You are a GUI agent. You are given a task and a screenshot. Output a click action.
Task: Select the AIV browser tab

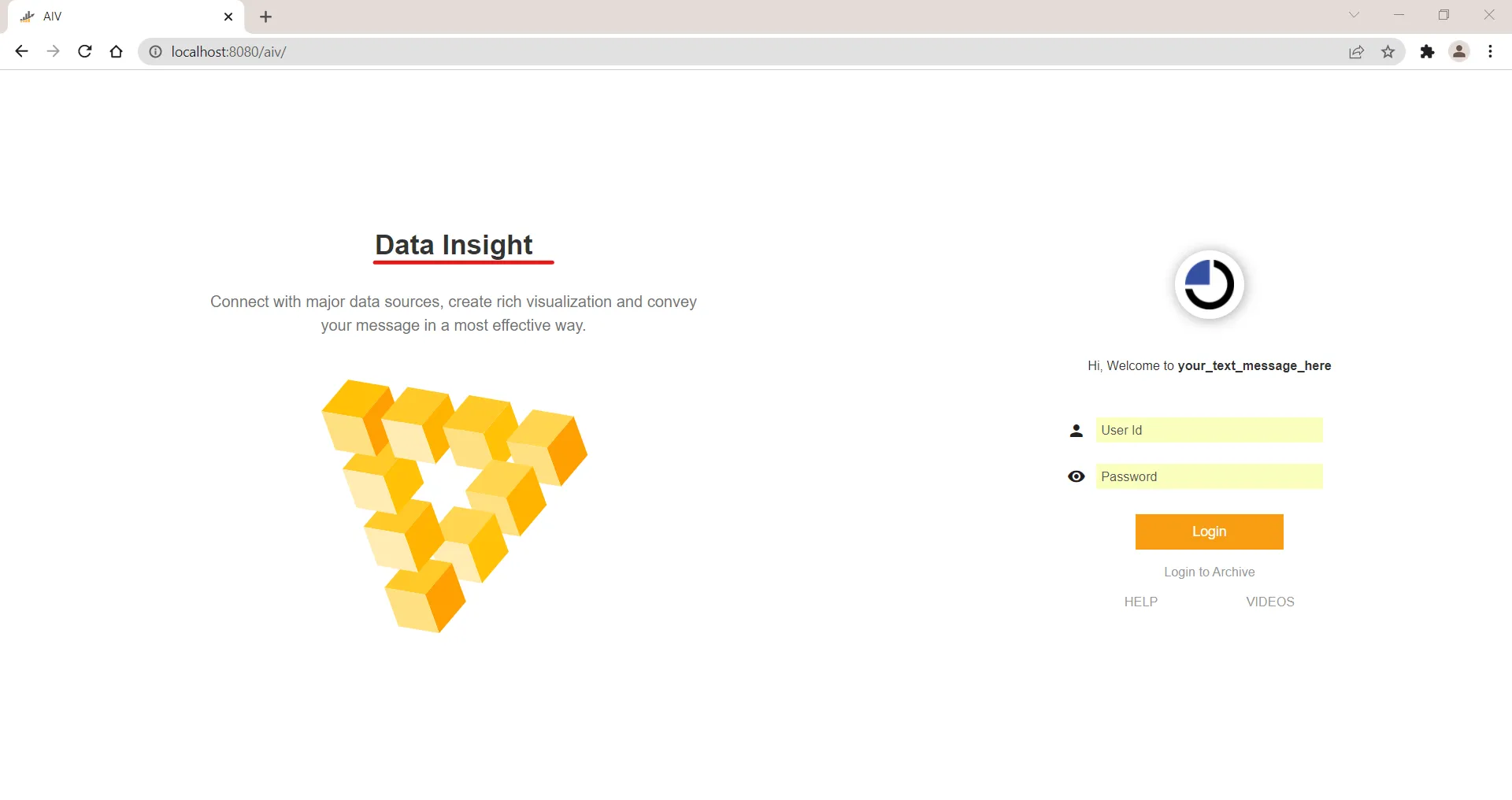point(126,17)
